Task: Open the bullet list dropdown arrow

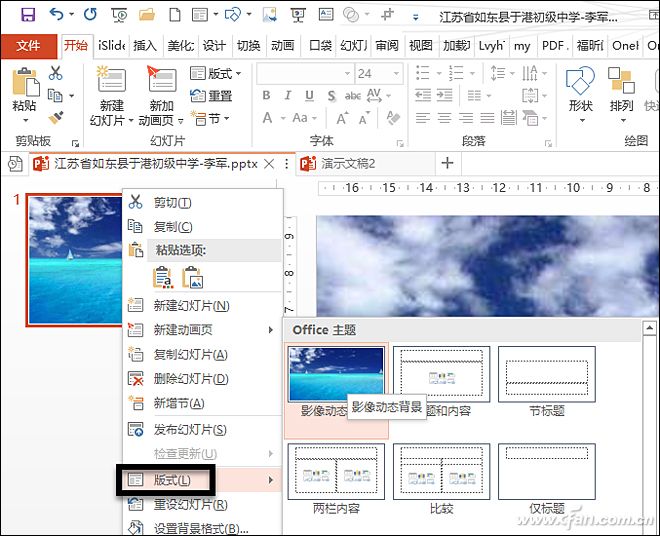Action: [439, 73]
